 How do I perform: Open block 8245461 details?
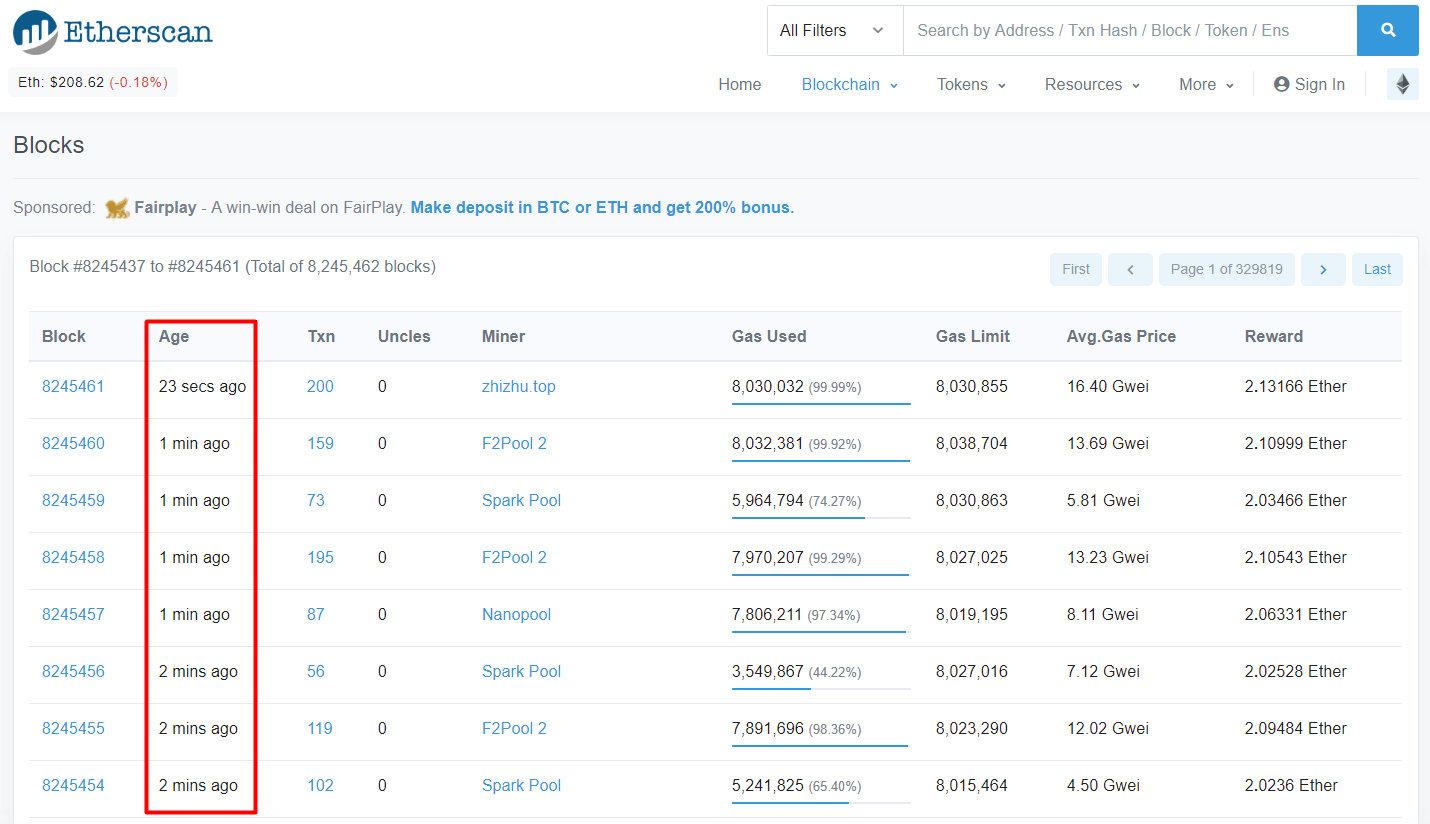73,386
